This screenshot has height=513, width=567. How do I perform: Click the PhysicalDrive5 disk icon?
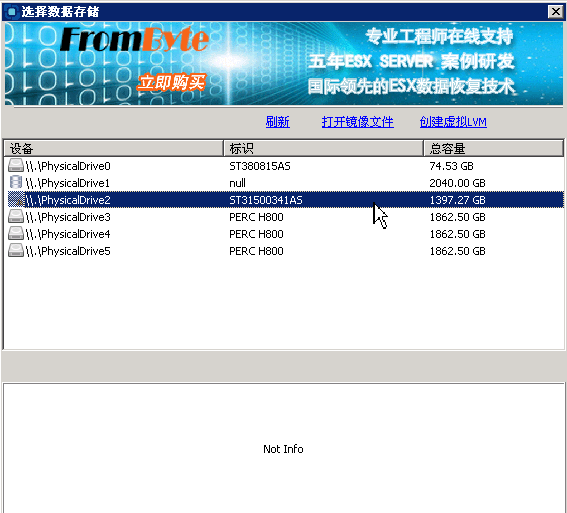[16, 251]
